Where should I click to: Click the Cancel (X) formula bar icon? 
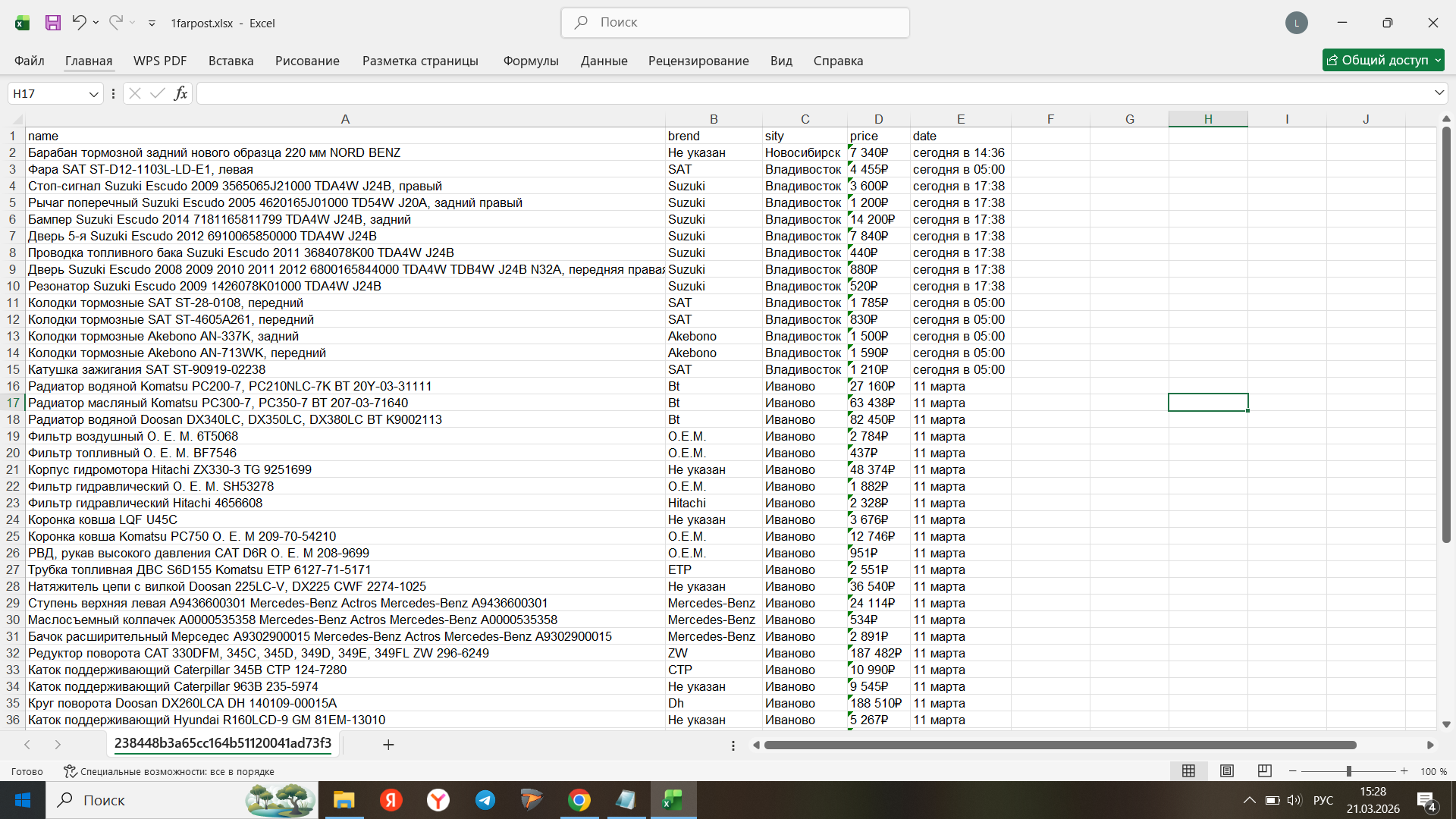[x=135, y=93]
